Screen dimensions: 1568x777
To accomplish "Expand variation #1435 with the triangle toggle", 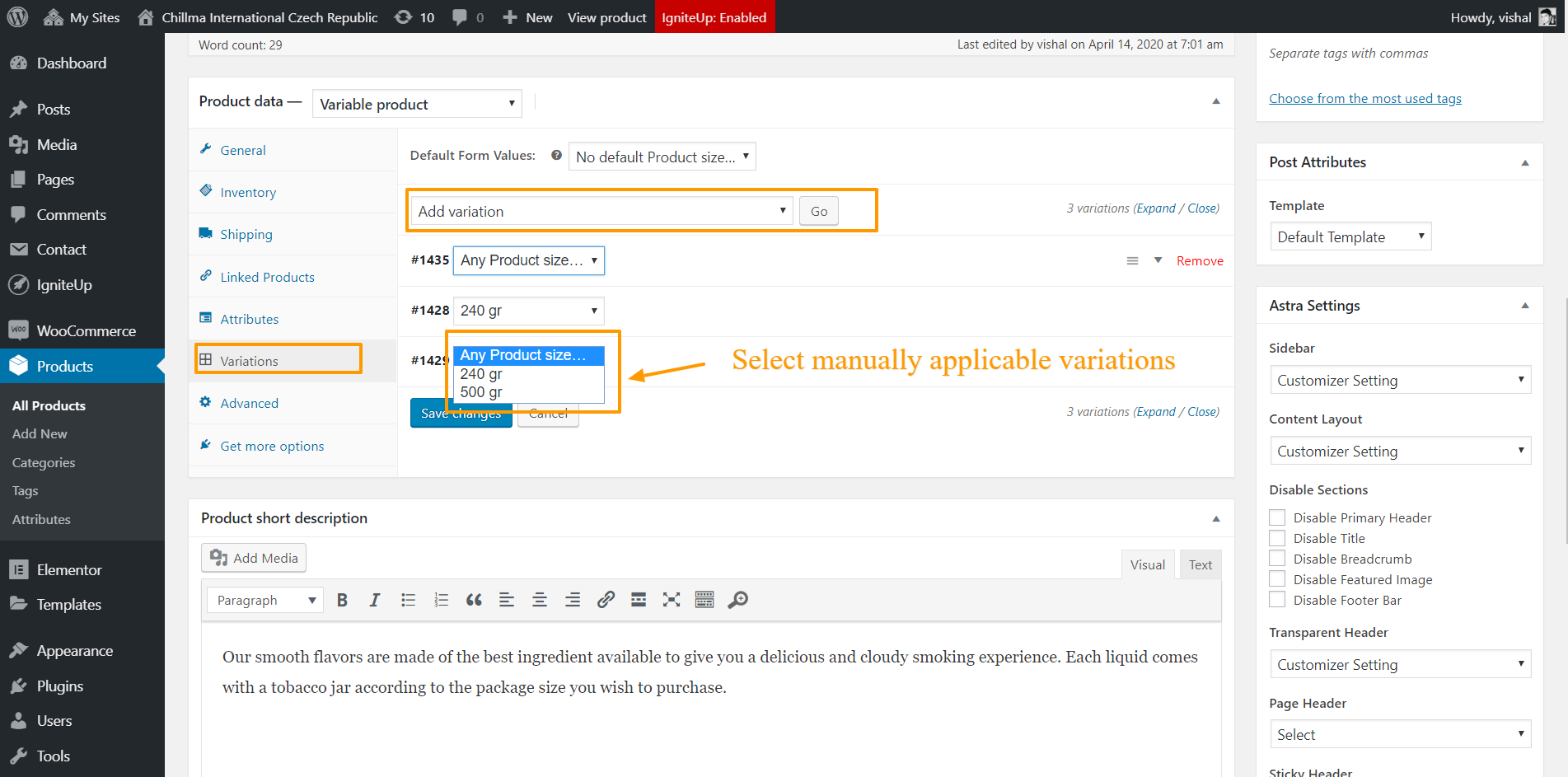I will (x=1158, y=260).
